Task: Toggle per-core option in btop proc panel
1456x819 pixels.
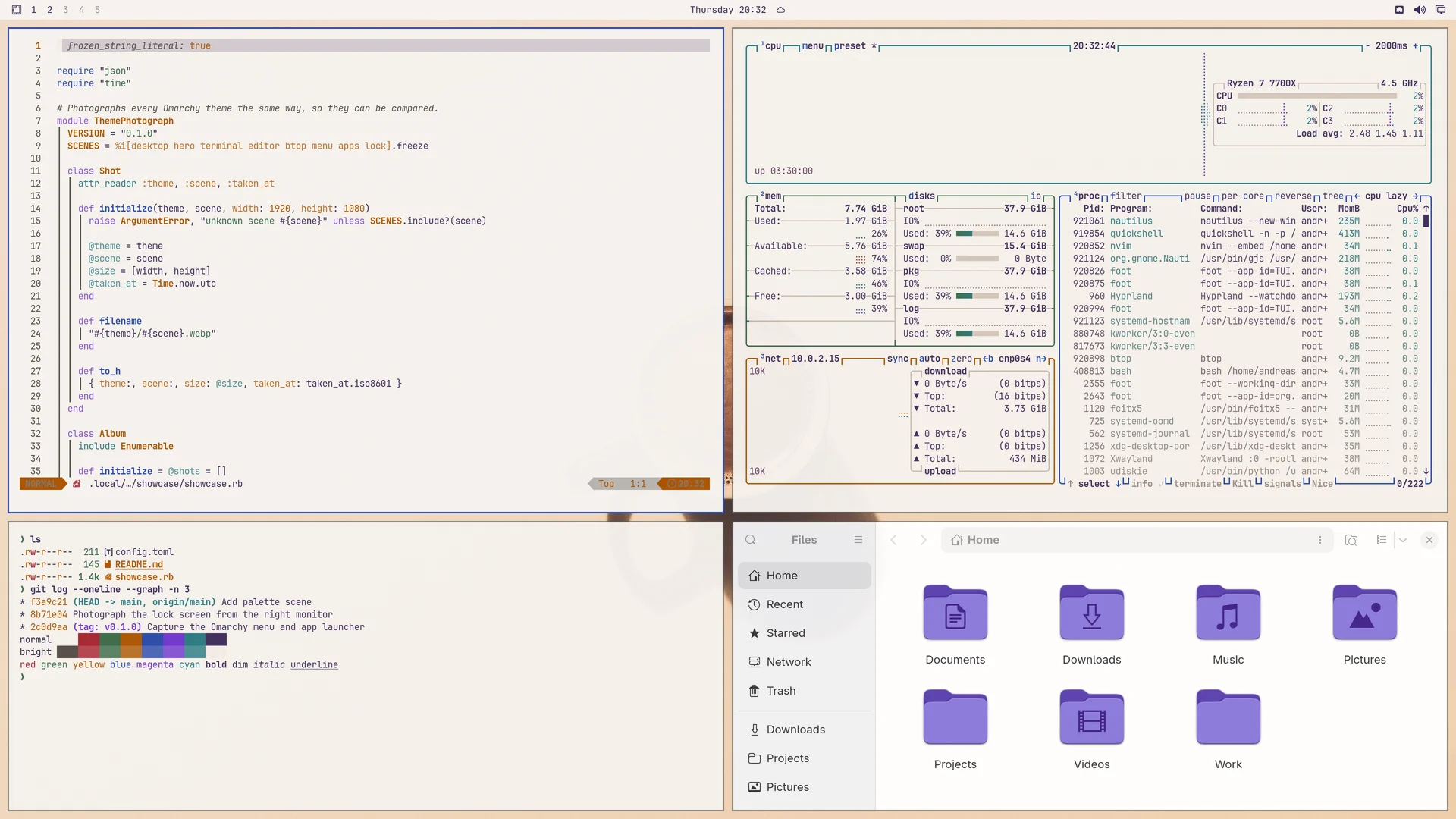Action: point(1243,196)
